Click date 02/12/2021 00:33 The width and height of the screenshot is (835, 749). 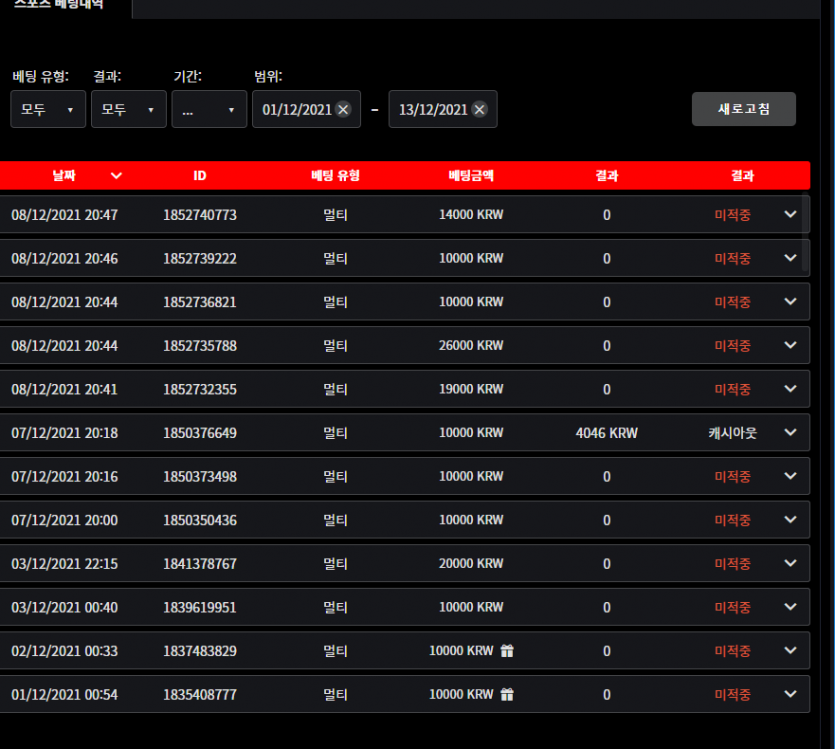64,651
